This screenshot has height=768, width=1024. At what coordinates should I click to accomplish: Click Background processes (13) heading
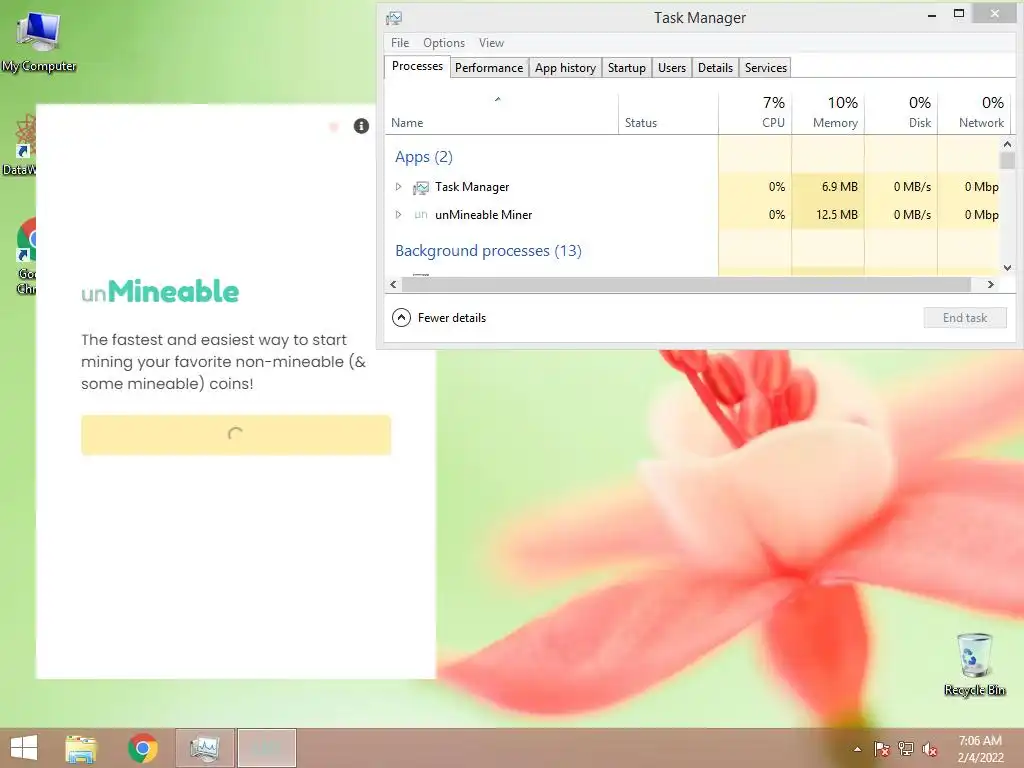(488, 251)
